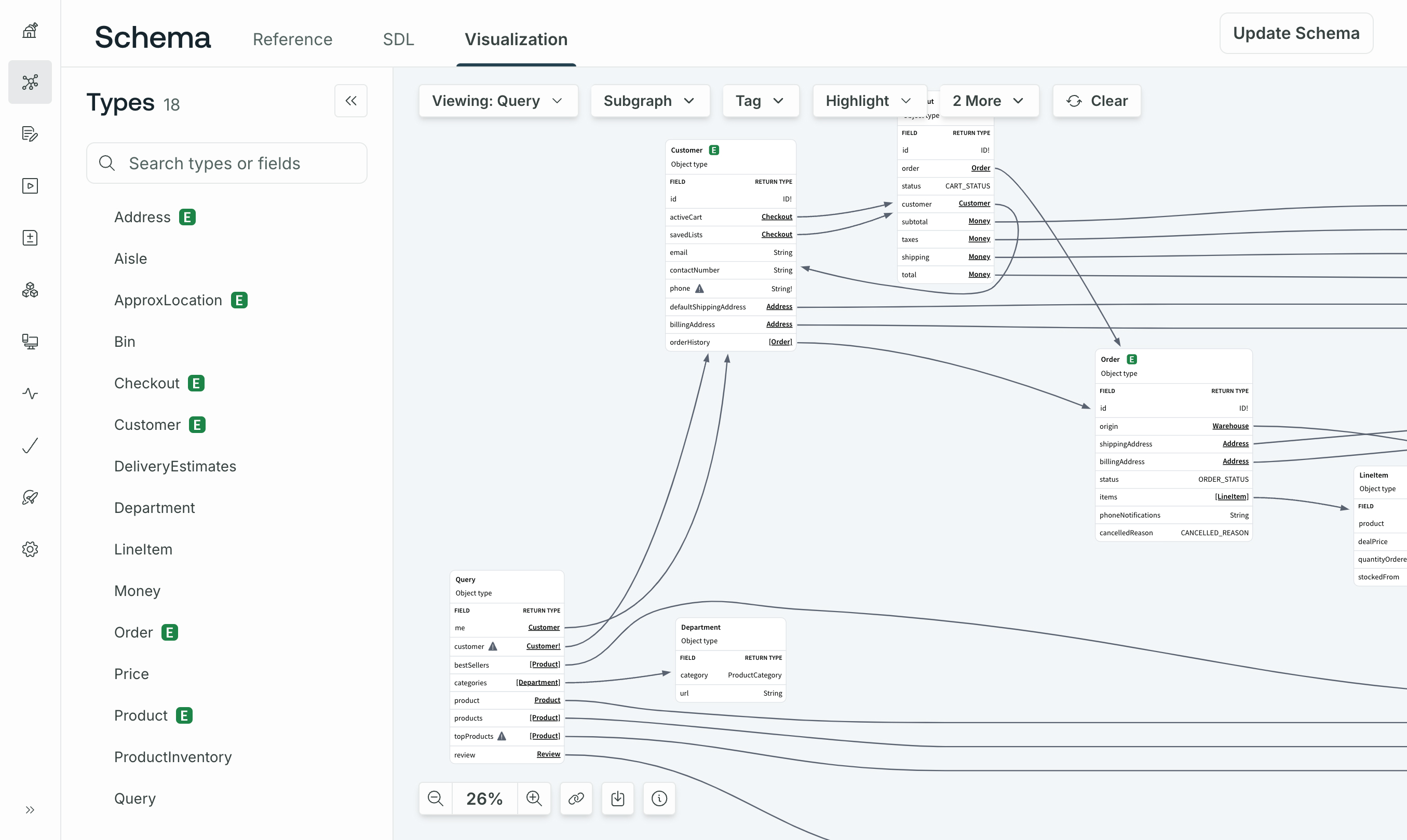The width and height of the screenshot is (1407, 840).
Task: Follow the [Department] link in categories row
Action: pyautogui.click(x=538, y=683)
